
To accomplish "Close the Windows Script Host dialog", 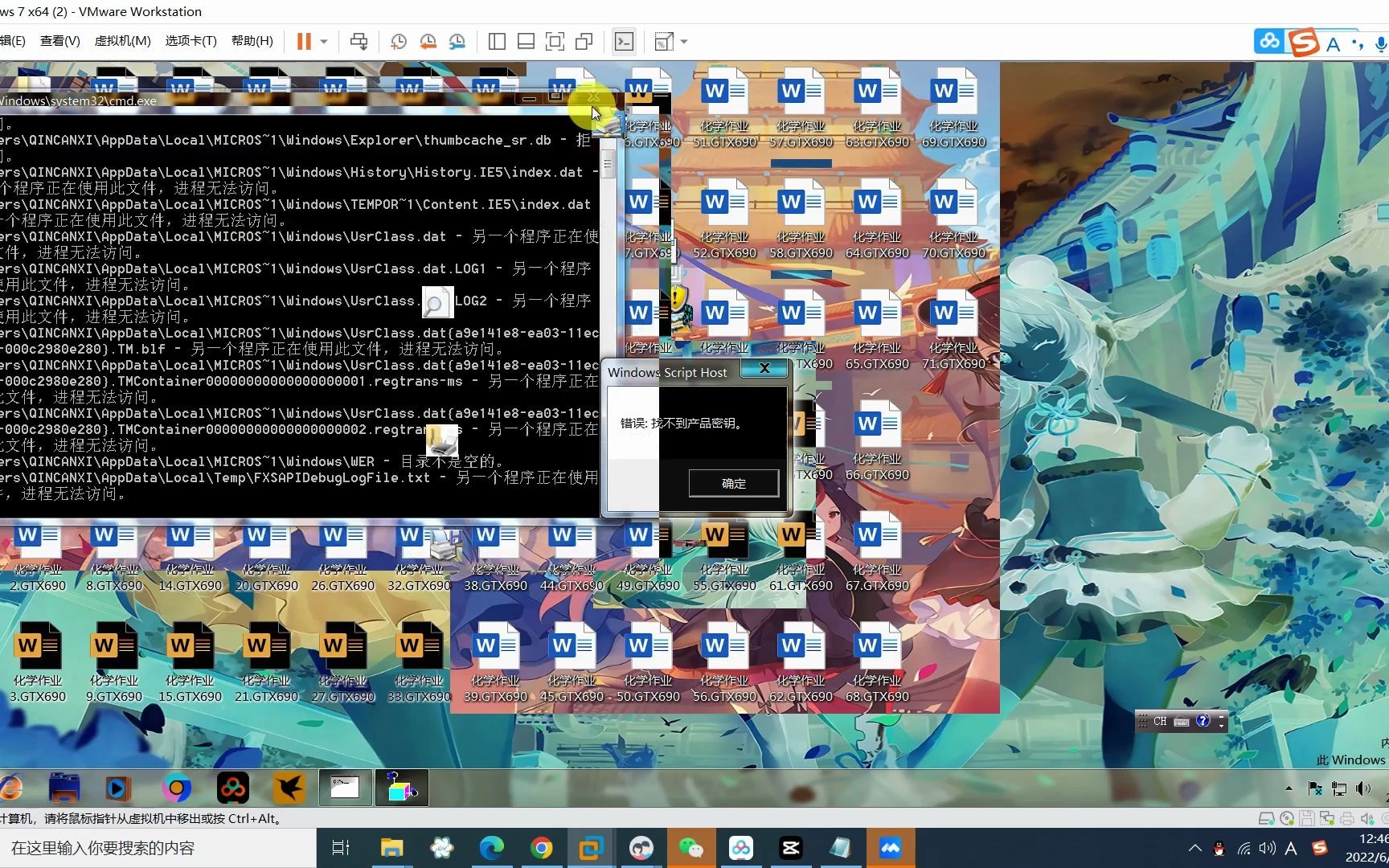I will [x=764, y=368].
